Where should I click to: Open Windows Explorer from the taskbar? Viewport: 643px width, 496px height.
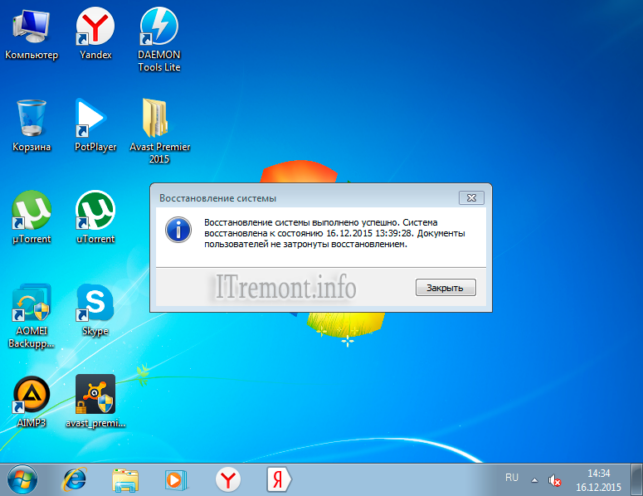[125, 480]
